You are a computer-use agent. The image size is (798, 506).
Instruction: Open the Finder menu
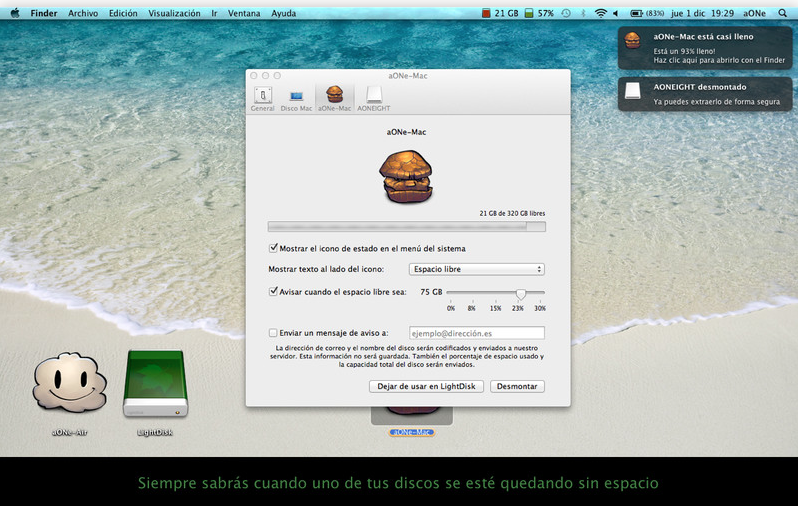point(44,13)
